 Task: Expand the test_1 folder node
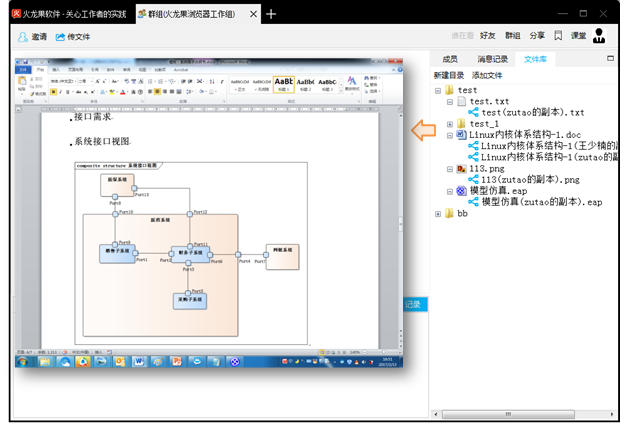click(450, 124)
